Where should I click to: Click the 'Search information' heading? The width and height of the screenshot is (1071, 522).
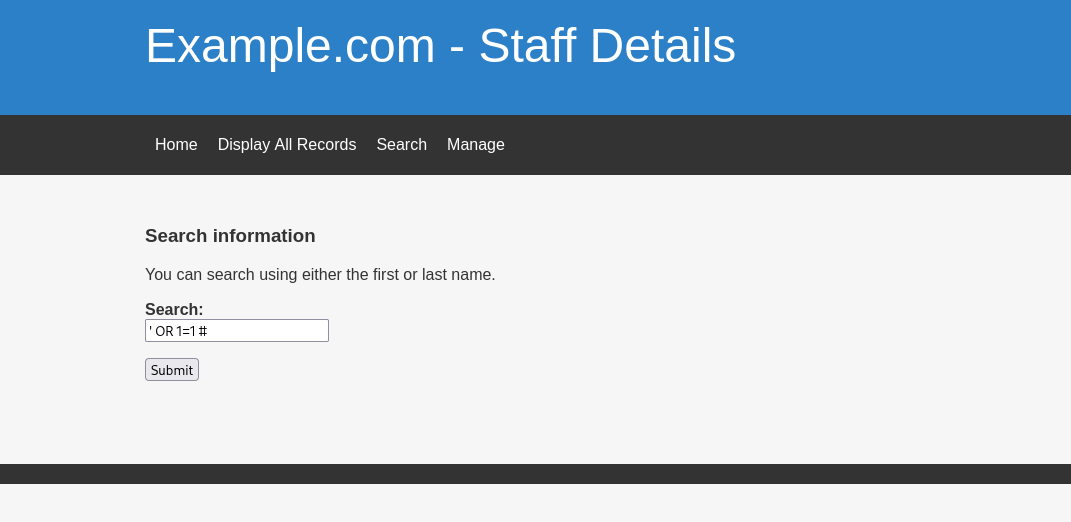[x=230, y=236]
